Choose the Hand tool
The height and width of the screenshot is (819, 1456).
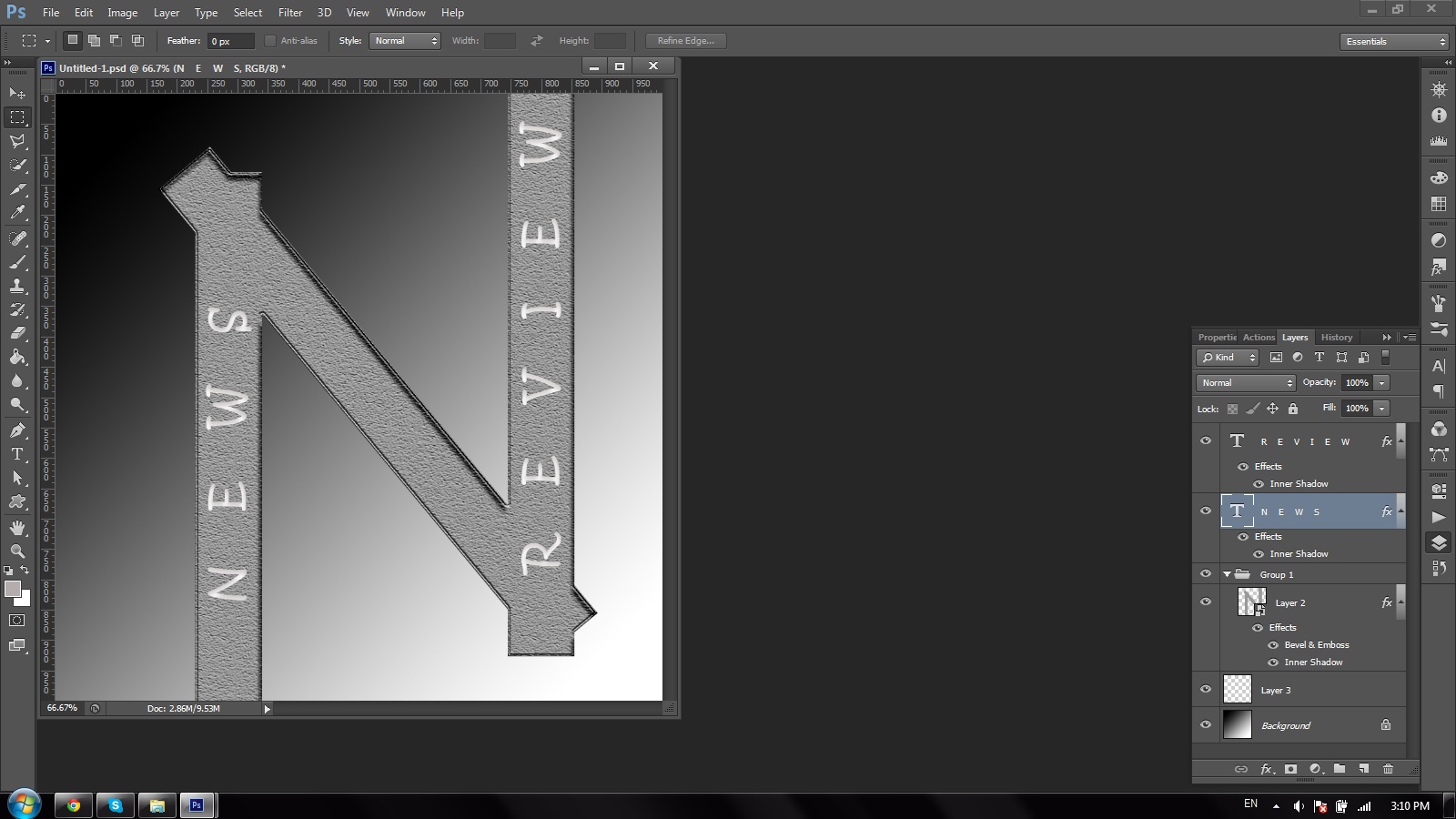[17, 528]
